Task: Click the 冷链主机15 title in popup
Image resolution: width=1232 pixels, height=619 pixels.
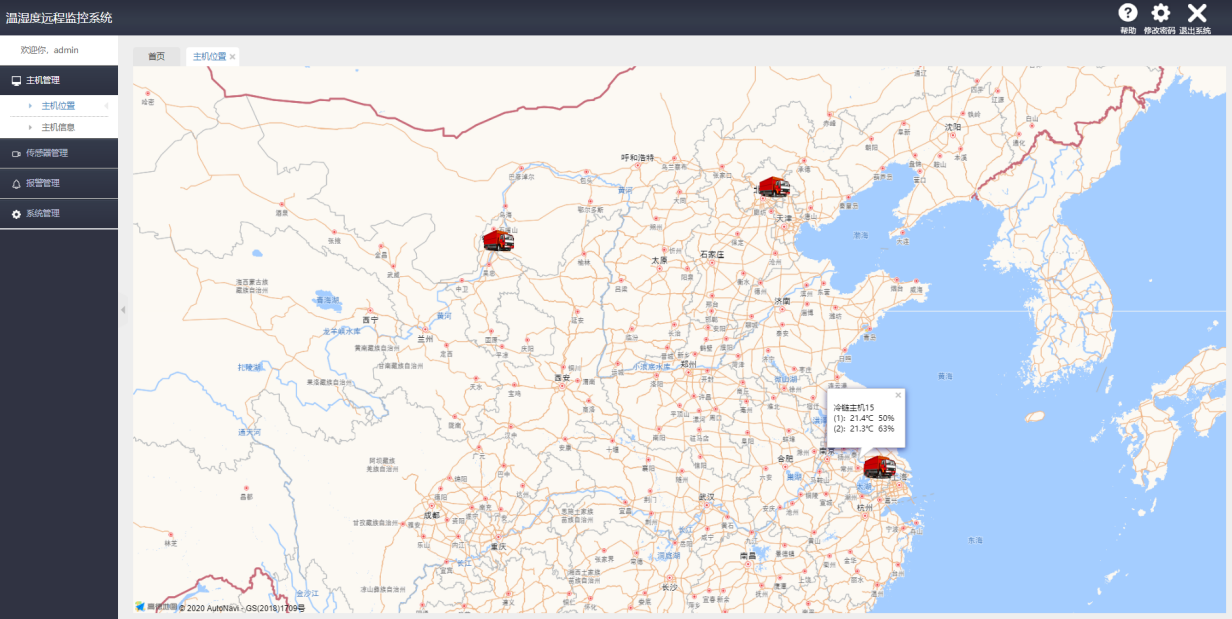Action: 854,407
